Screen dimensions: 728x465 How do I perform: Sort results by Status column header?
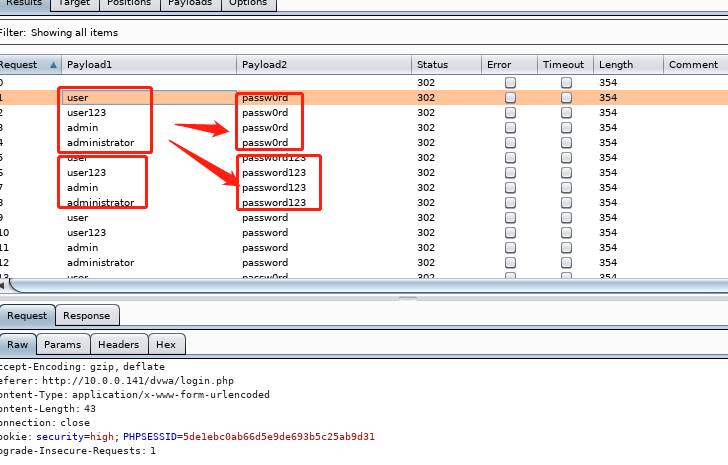446,65
